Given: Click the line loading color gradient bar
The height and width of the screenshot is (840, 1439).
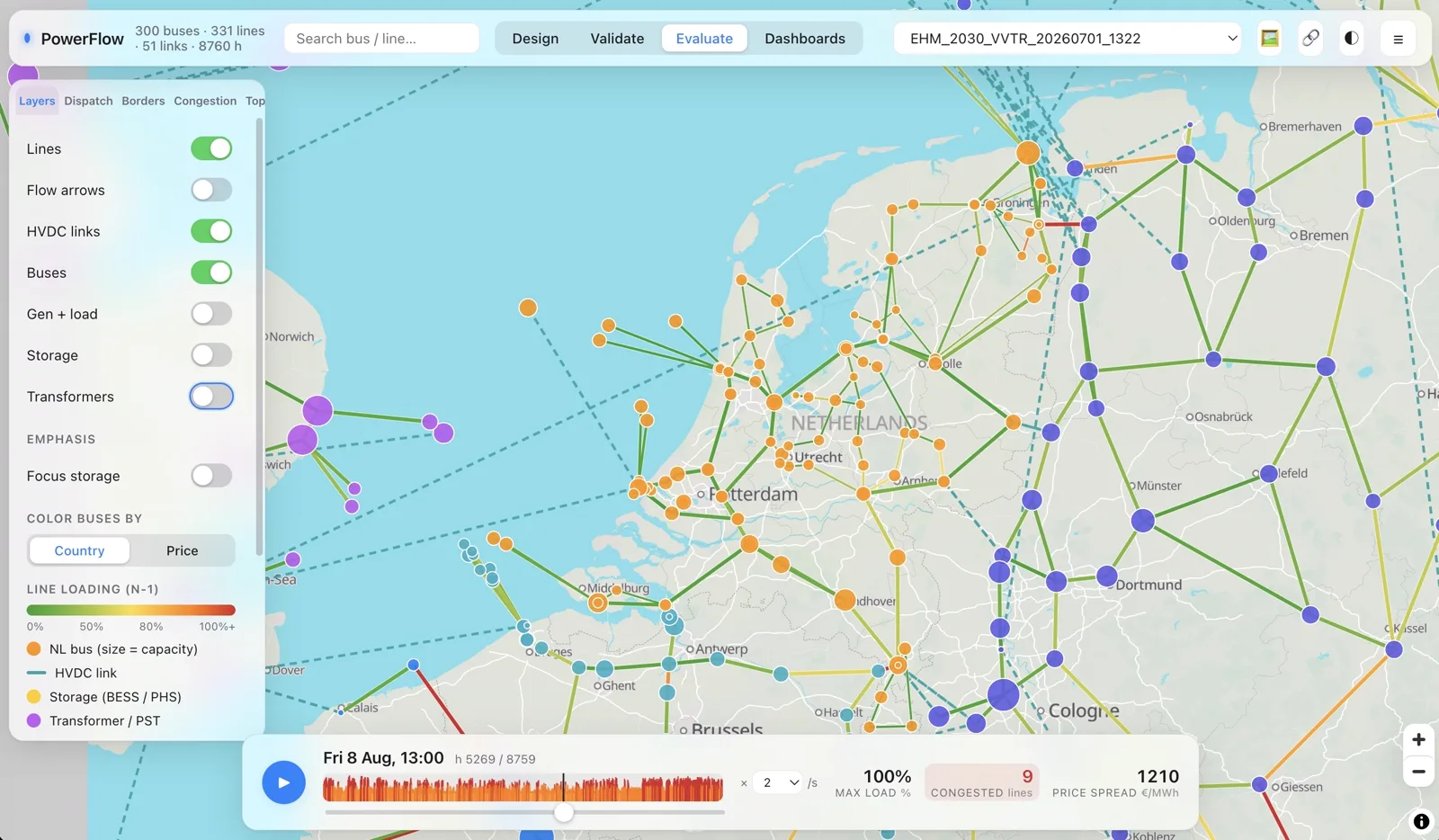Looking at the screenshot, I should [x=131, y=610].
